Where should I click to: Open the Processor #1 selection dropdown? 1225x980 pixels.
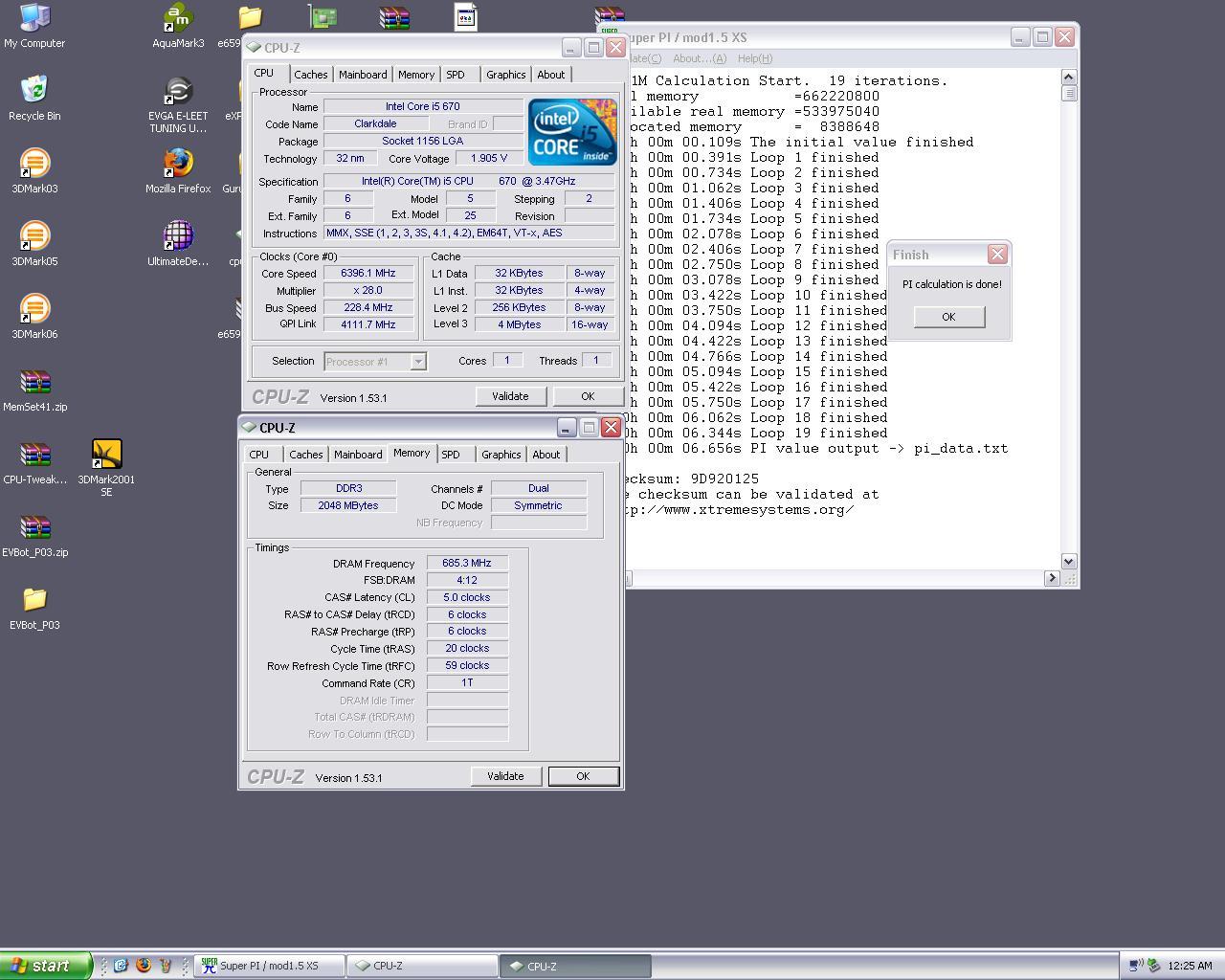(x=418, y=362)
